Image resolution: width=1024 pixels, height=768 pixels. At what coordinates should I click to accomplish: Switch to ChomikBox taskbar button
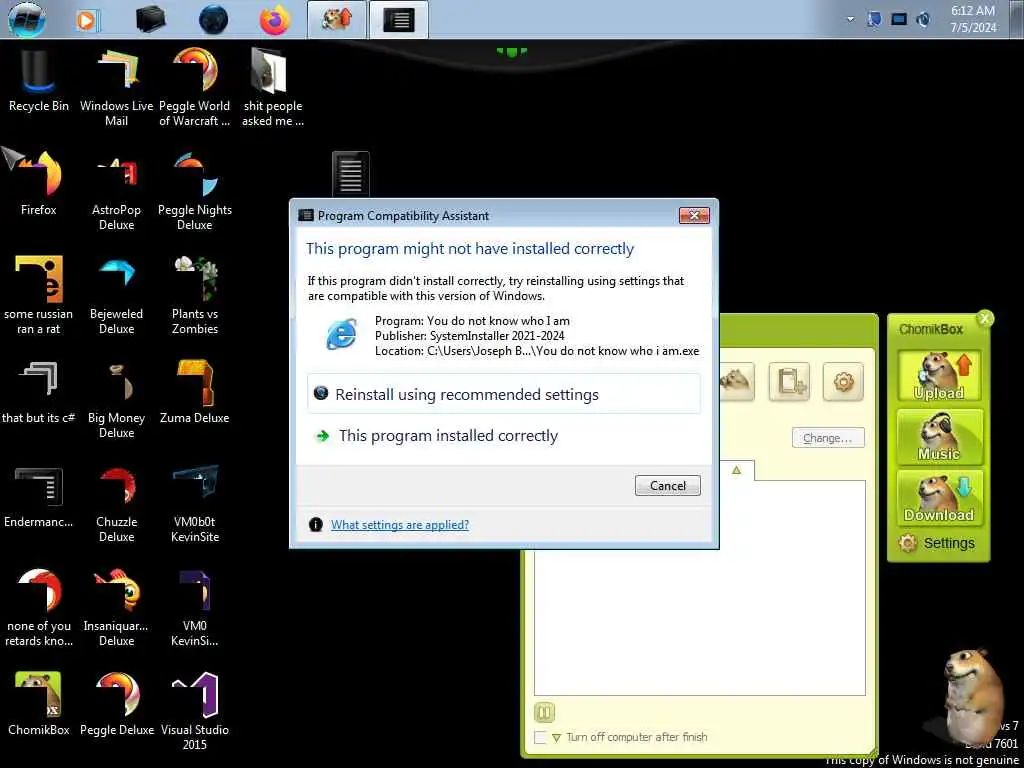(337, 20)
